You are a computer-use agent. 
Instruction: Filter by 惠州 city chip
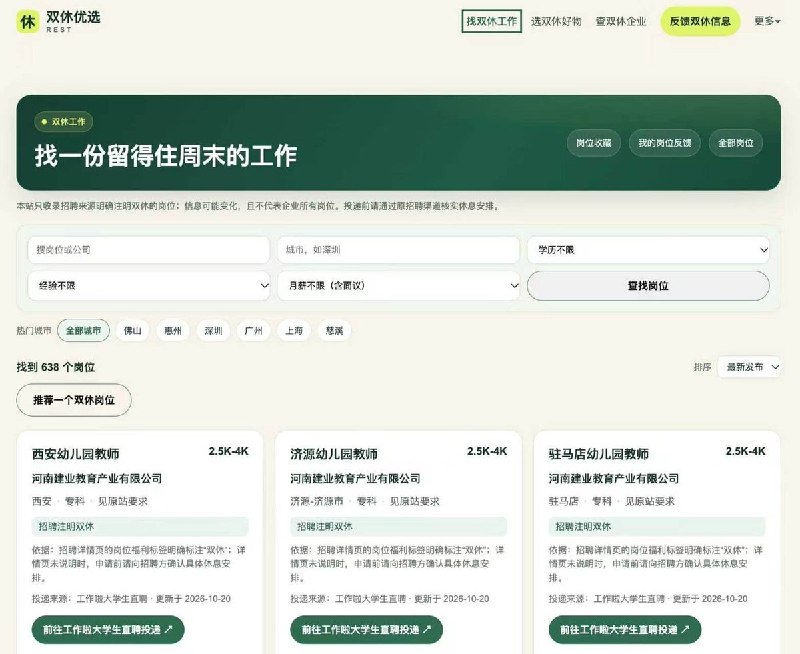coord(173,331)
